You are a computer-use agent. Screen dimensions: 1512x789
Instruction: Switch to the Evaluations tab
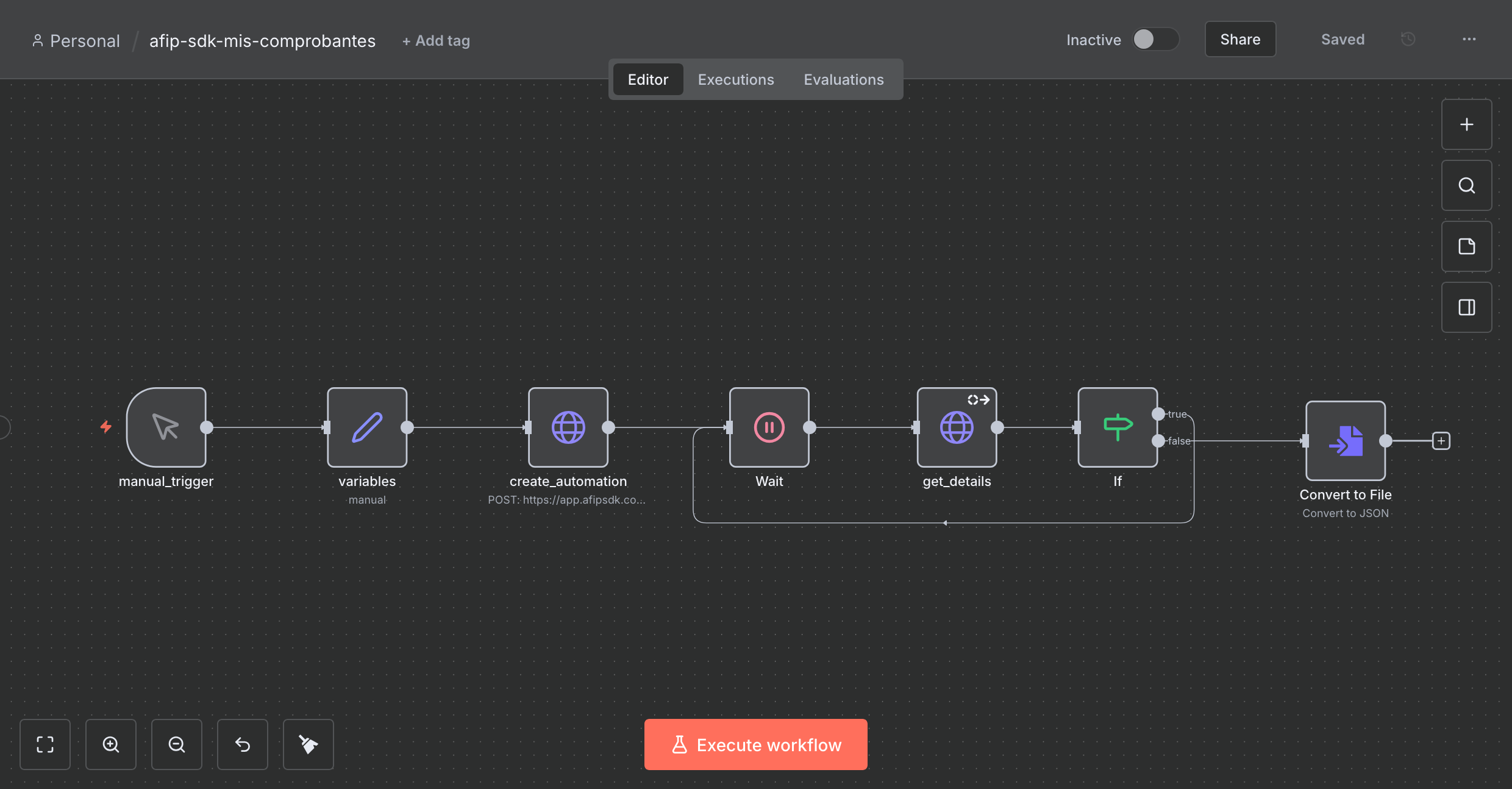pyautogui.click(x=843, y=79)
